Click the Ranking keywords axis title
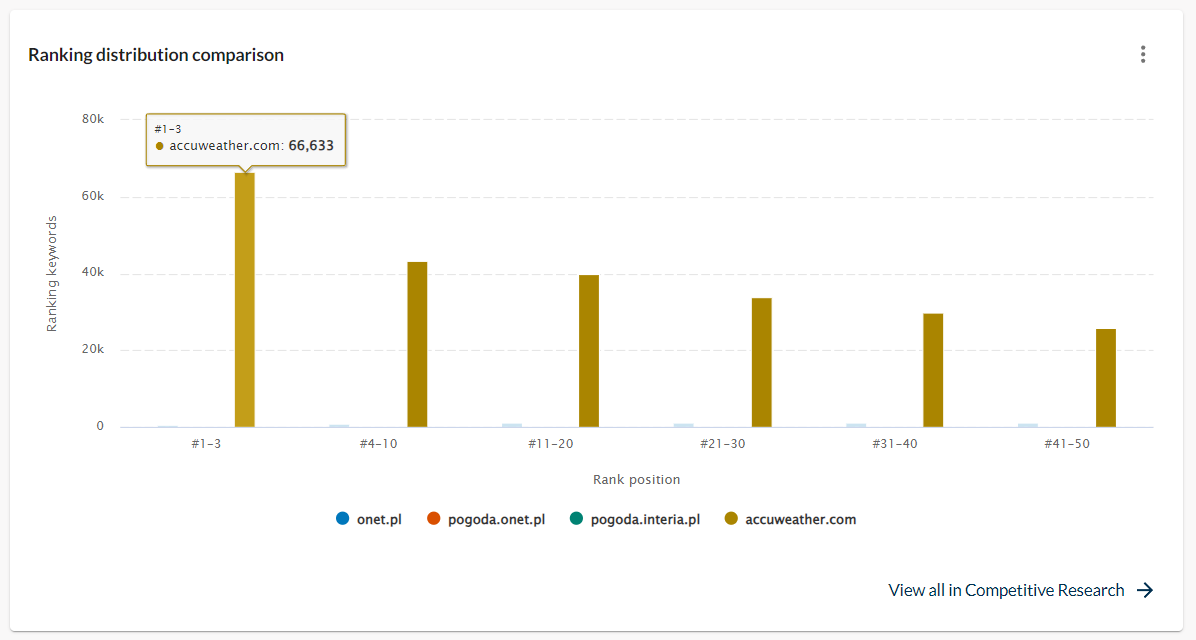The width and height of the screenshot is (1196, 640). [52, 274]
